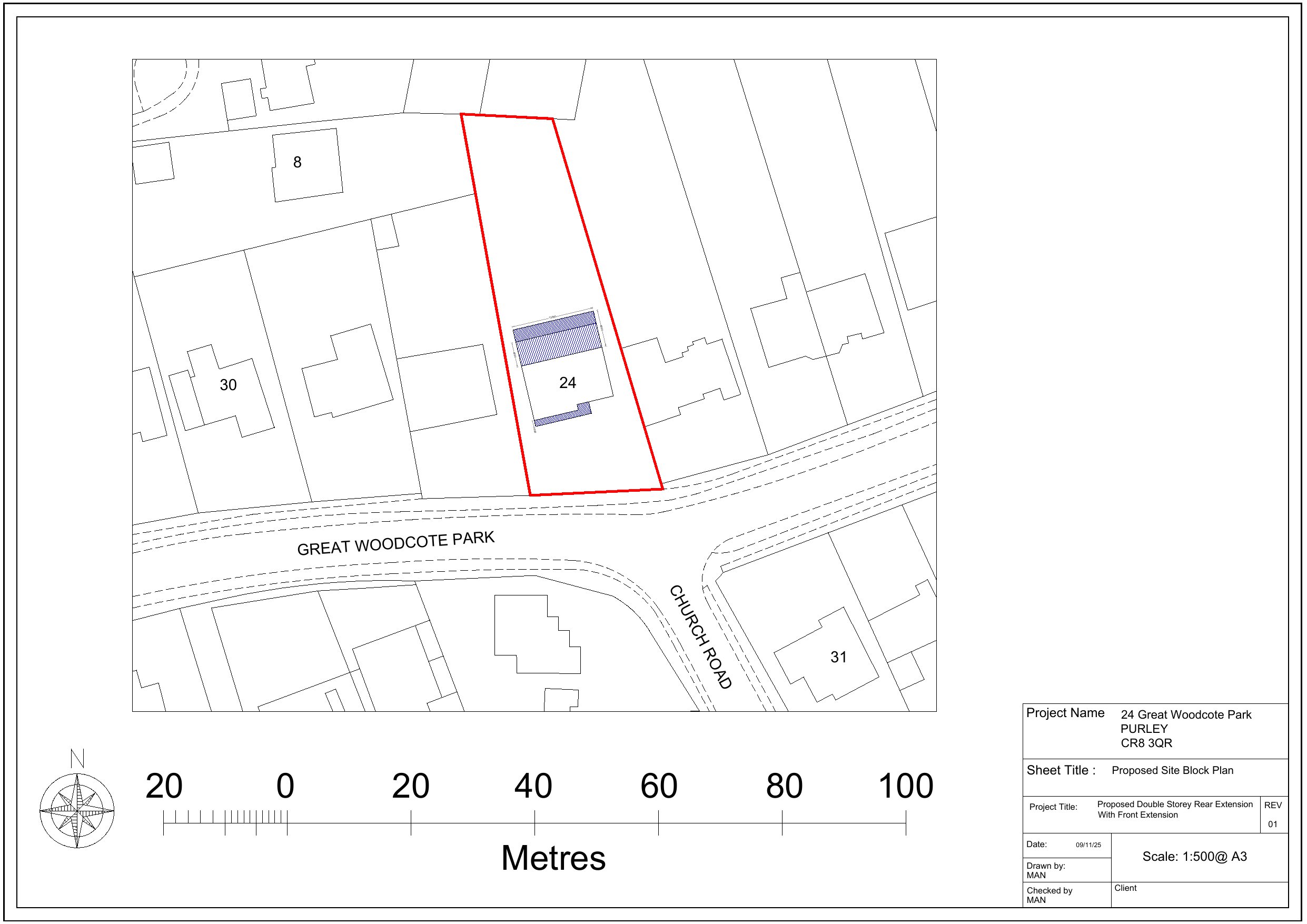Click the 100 mark on scale bar
The width and height of the screenshot is (1307, 924).
click(905, 786)
